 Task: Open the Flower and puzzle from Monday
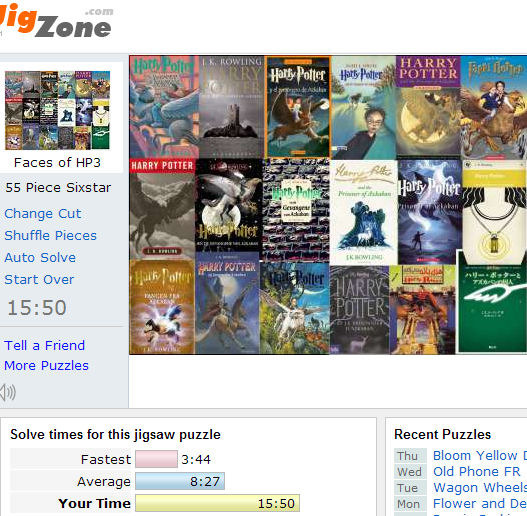[480, 504]
